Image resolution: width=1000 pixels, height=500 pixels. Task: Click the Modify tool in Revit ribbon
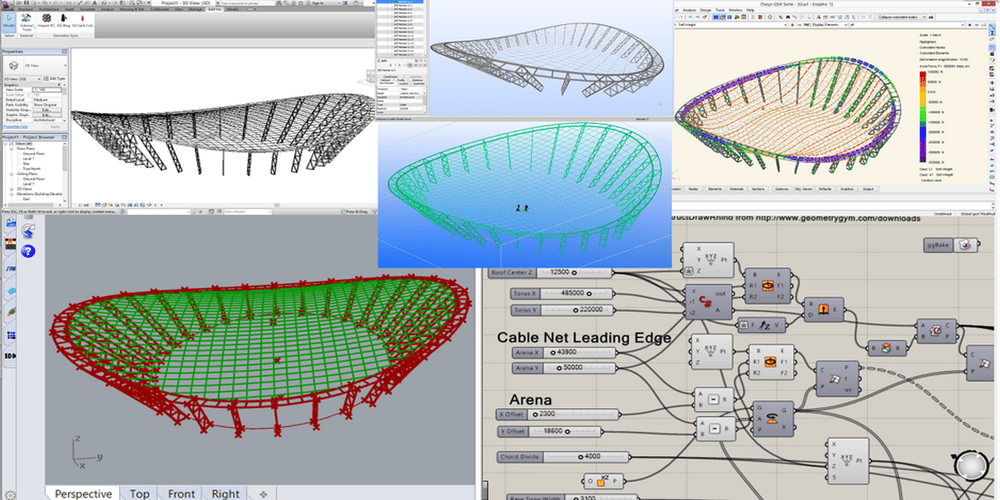click(8, 20)
